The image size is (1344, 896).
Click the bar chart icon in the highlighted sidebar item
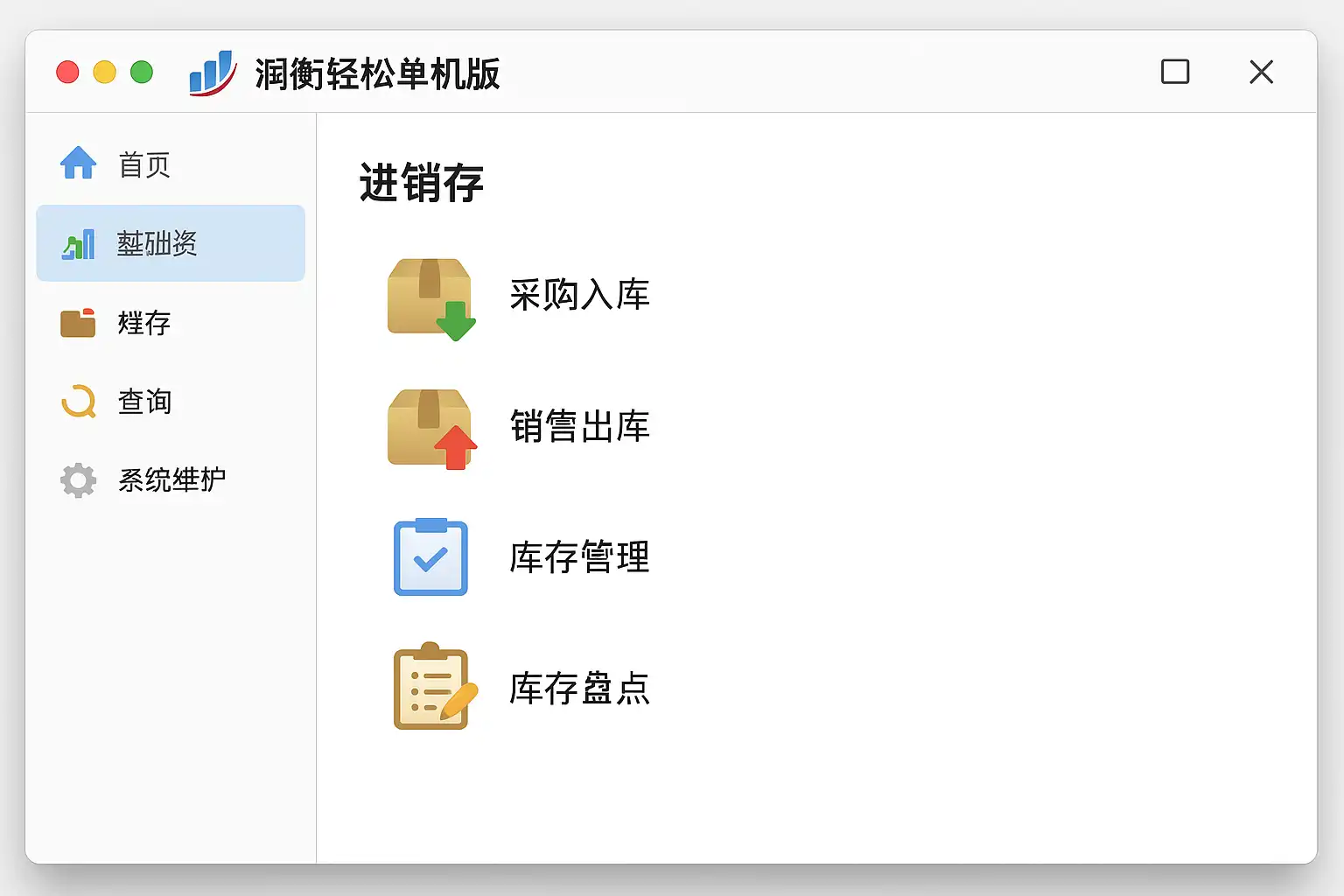point(78,244)
